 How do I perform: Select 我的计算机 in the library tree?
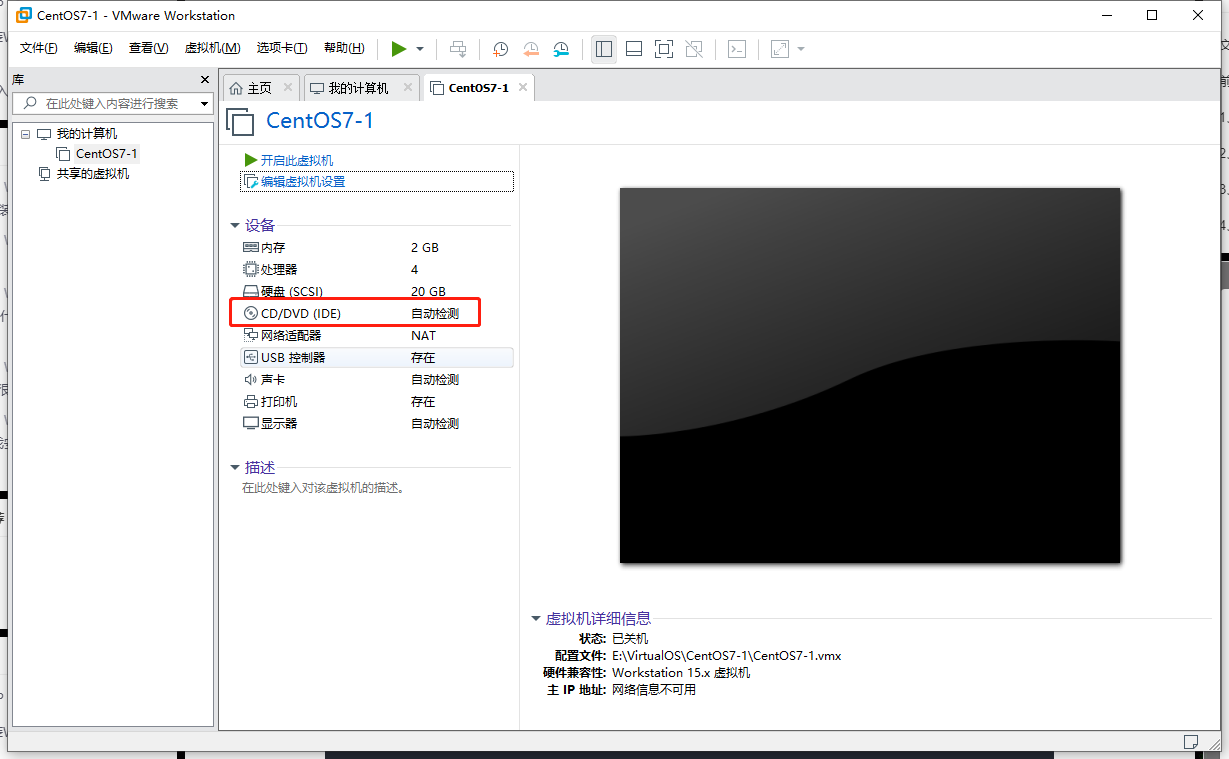pyautogui.click(x=86, y=133)
